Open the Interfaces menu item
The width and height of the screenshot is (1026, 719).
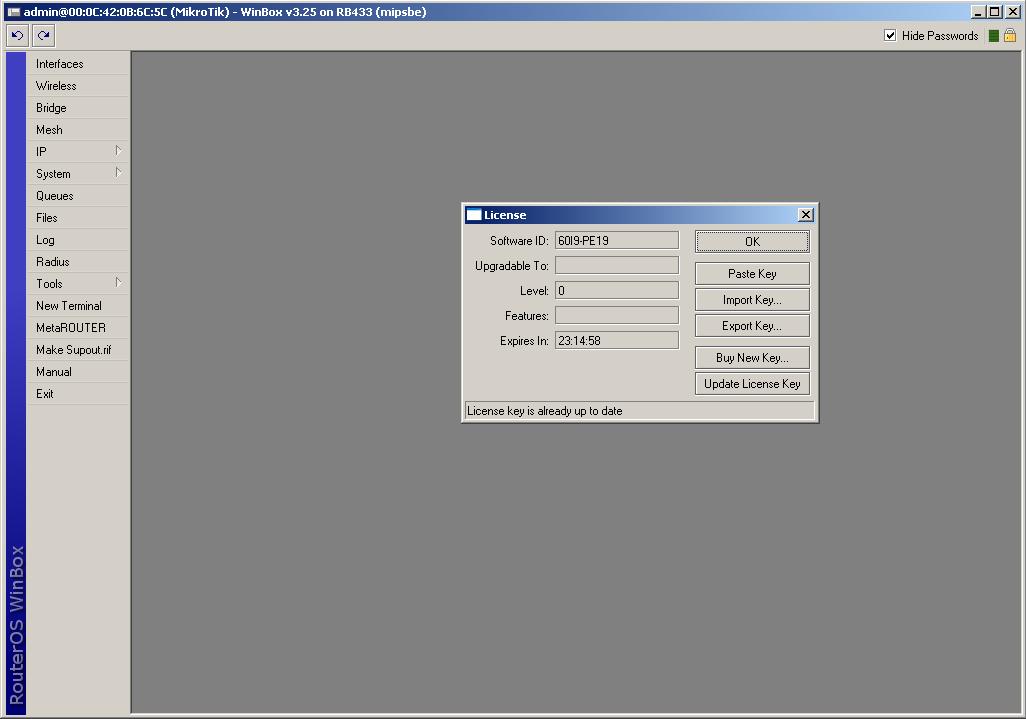tap(78, 63)
